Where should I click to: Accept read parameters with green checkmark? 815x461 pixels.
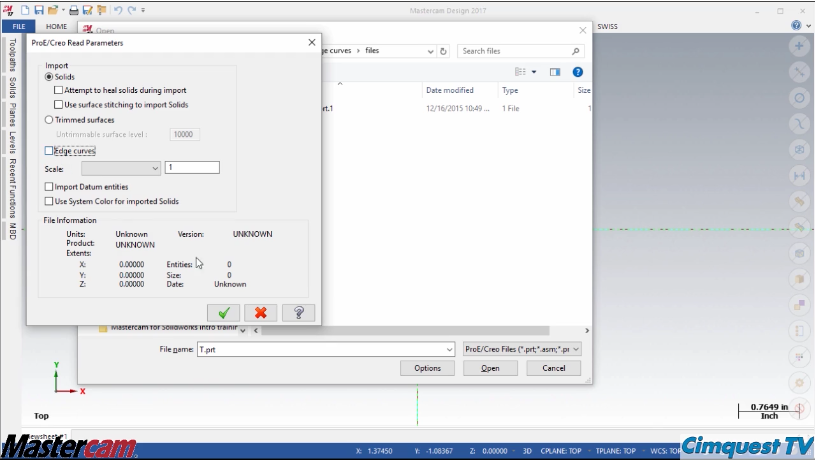point(224,312)
